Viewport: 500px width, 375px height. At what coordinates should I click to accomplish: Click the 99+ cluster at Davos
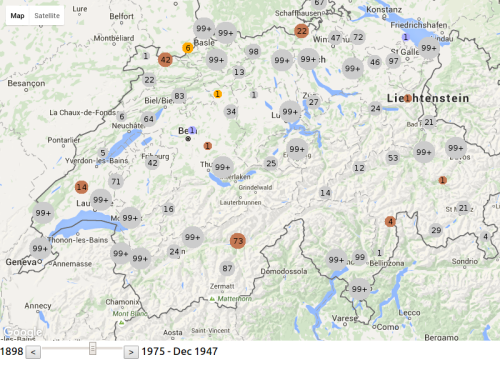pyautogui.click(x=455, y=148)
